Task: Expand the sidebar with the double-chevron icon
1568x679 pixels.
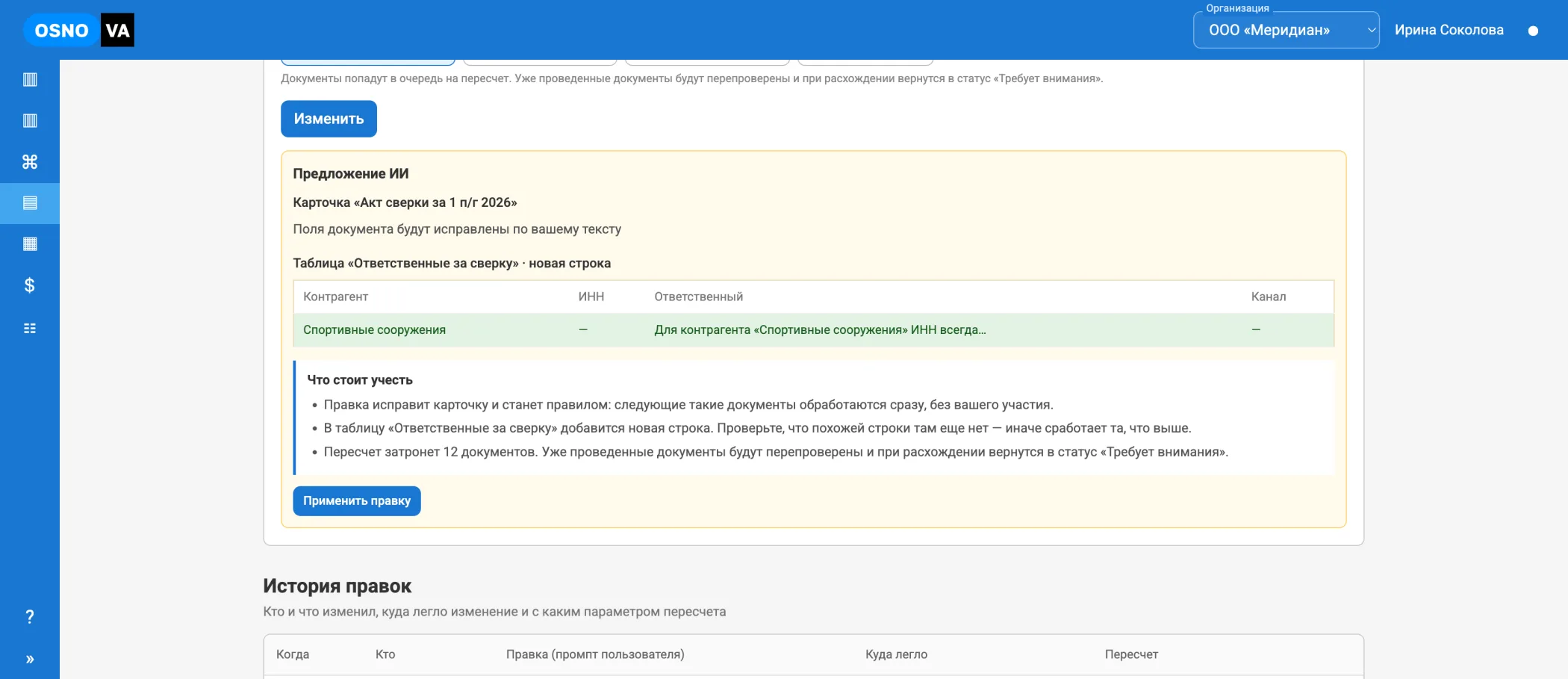Action: click(x=30, y=659)
